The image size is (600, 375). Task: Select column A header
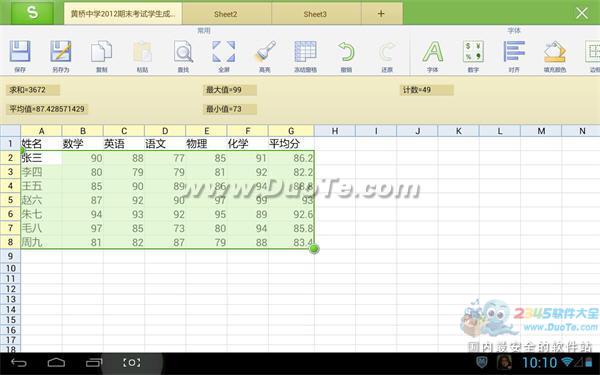click(41, 131)
